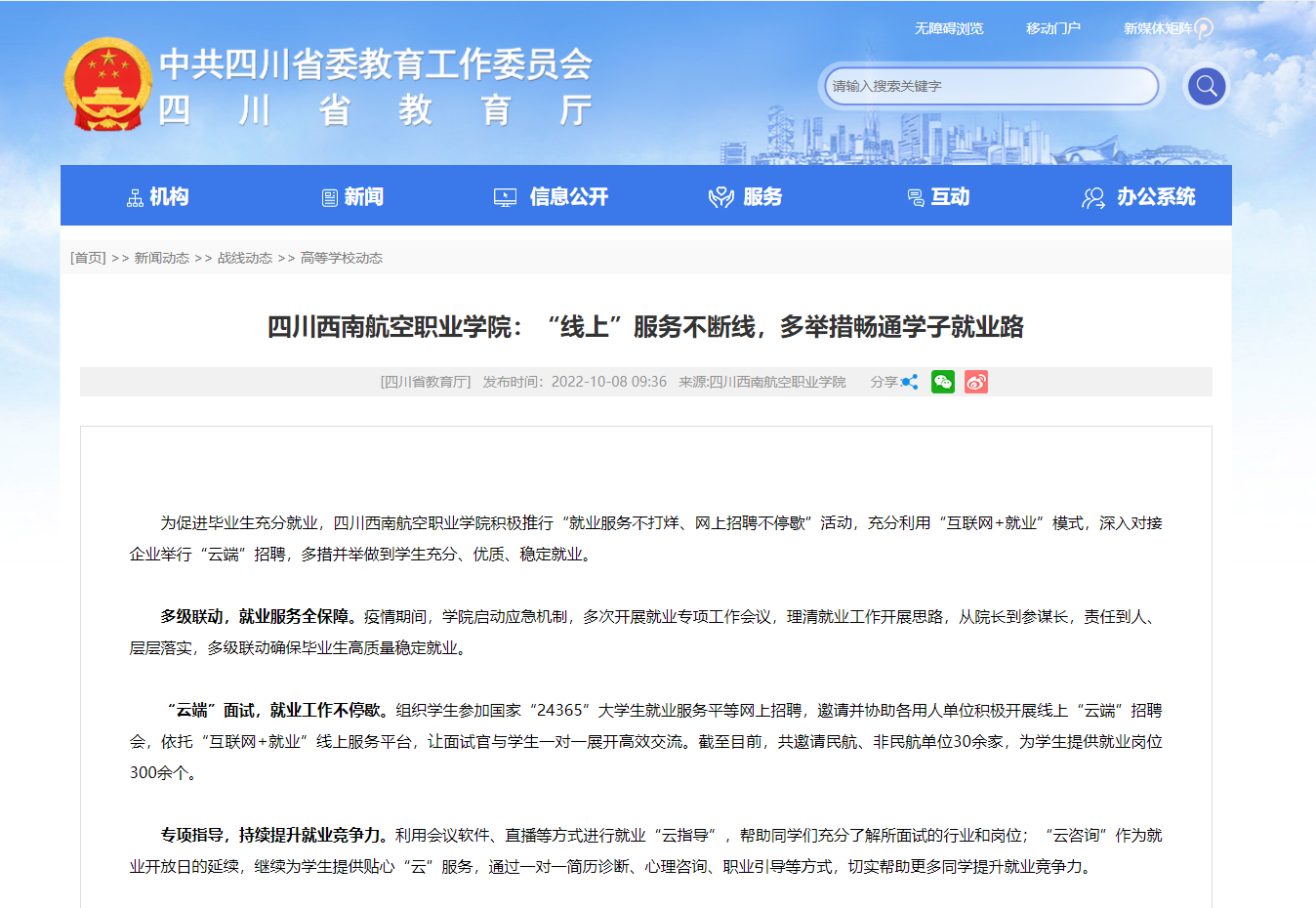Viewport: 1316px width, 908px height.
Task: Click the 来源:四川西南航空职业学院 text
Action: click(762, 382)
